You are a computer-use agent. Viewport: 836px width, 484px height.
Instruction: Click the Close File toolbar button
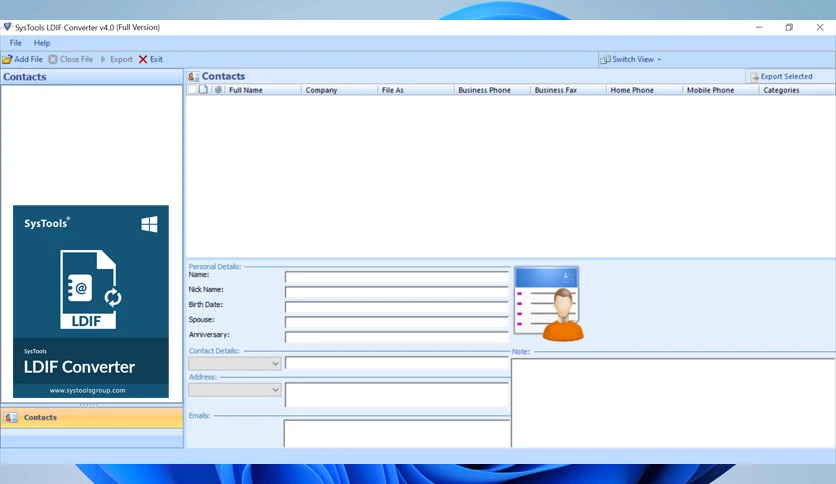(71, 59)
